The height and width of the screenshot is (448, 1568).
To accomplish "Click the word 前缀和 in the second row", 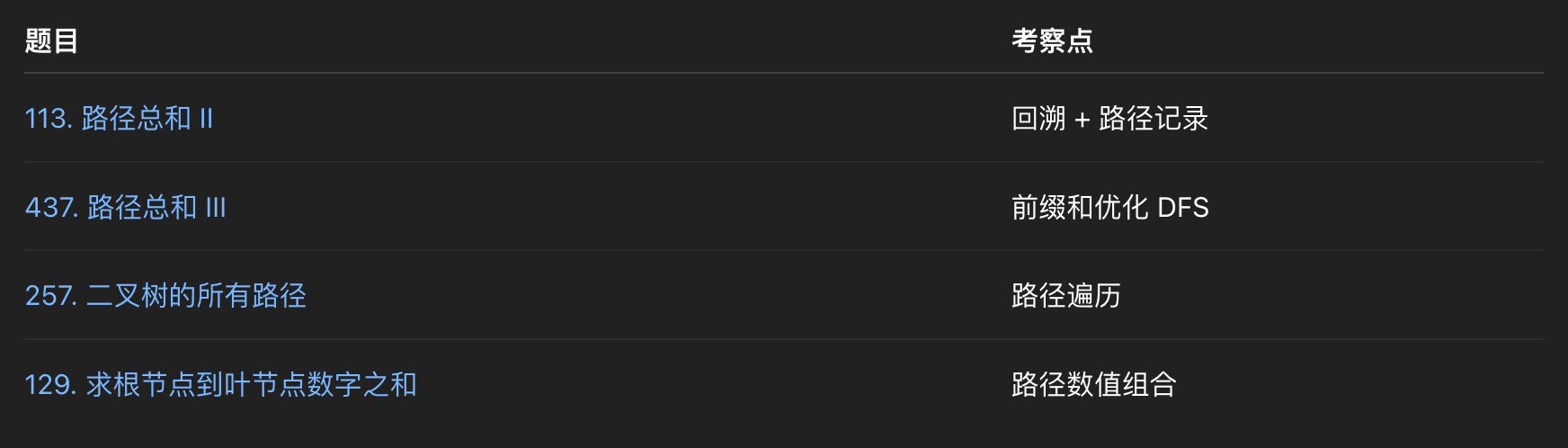I will tap(1052, 207).
